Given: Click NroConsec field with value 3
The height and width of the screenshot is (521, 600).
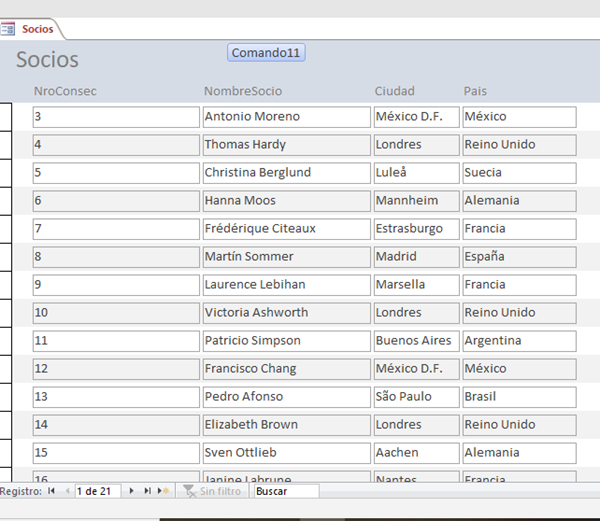Looking at the screenshot, I should [116, 117].
